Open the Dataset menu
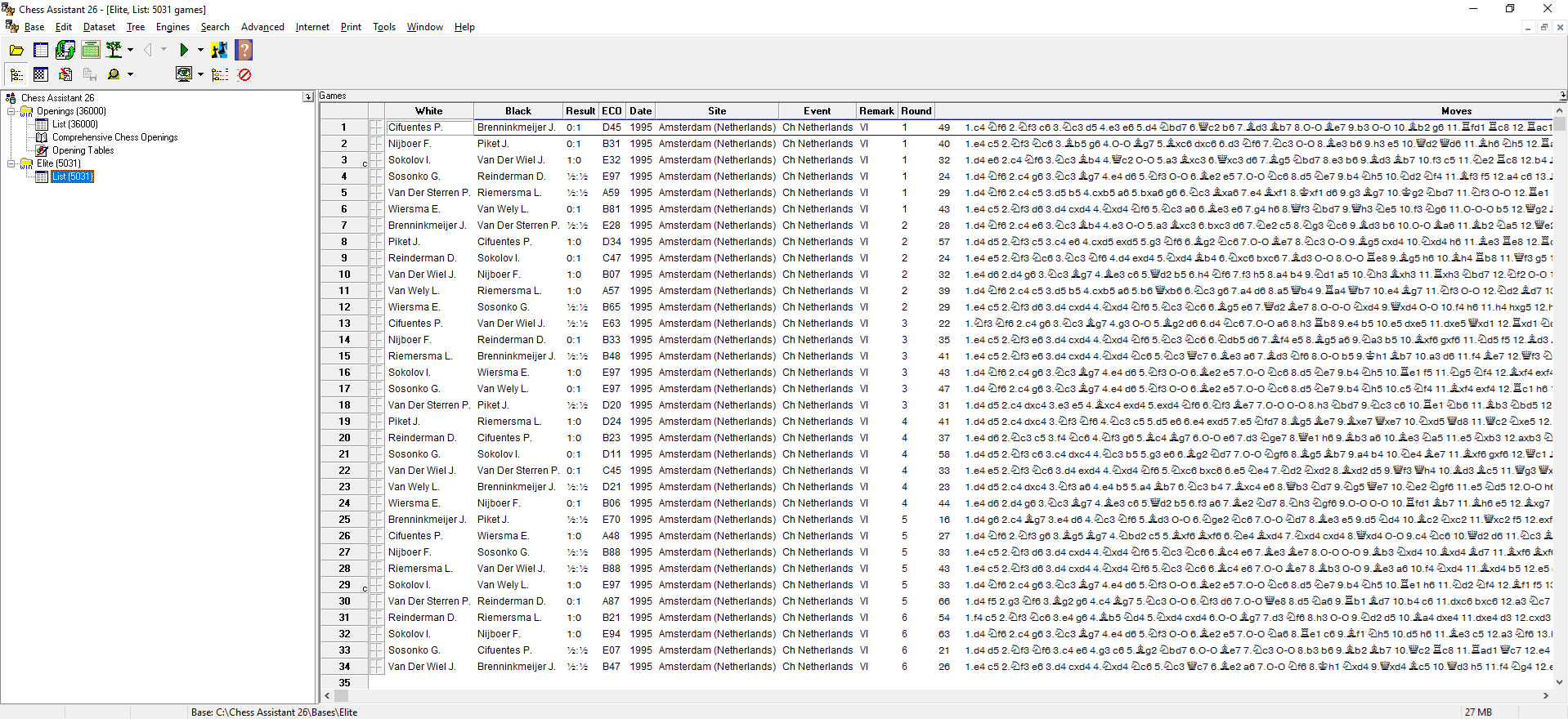1568x719 pixels. pos(99,27)
